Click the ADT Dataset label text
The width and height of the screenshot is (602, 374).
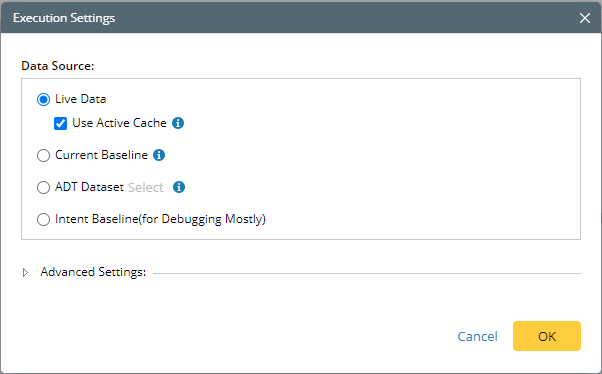pos(89,187)
